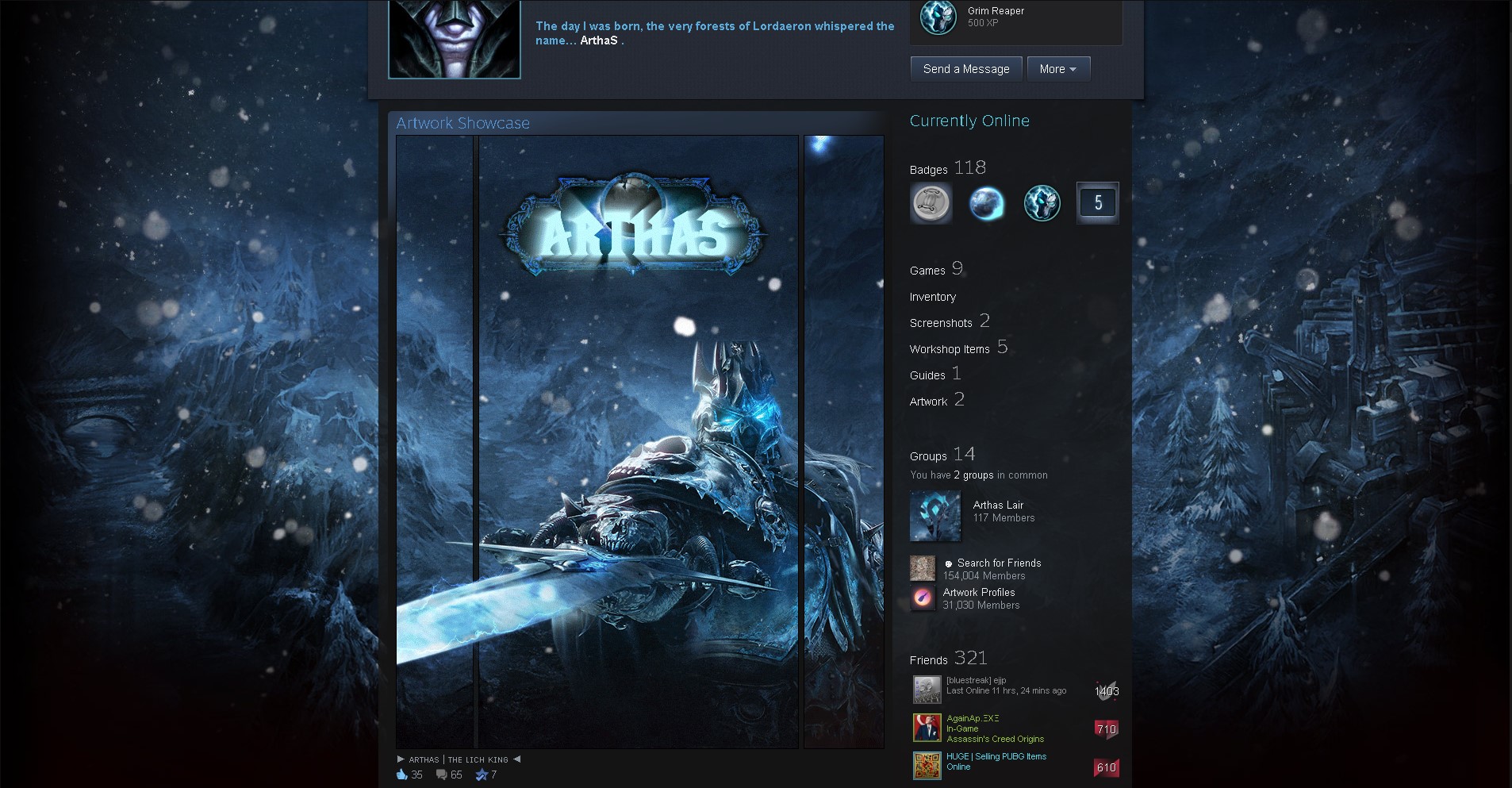Click the Currently Online status text

point(969,121)
